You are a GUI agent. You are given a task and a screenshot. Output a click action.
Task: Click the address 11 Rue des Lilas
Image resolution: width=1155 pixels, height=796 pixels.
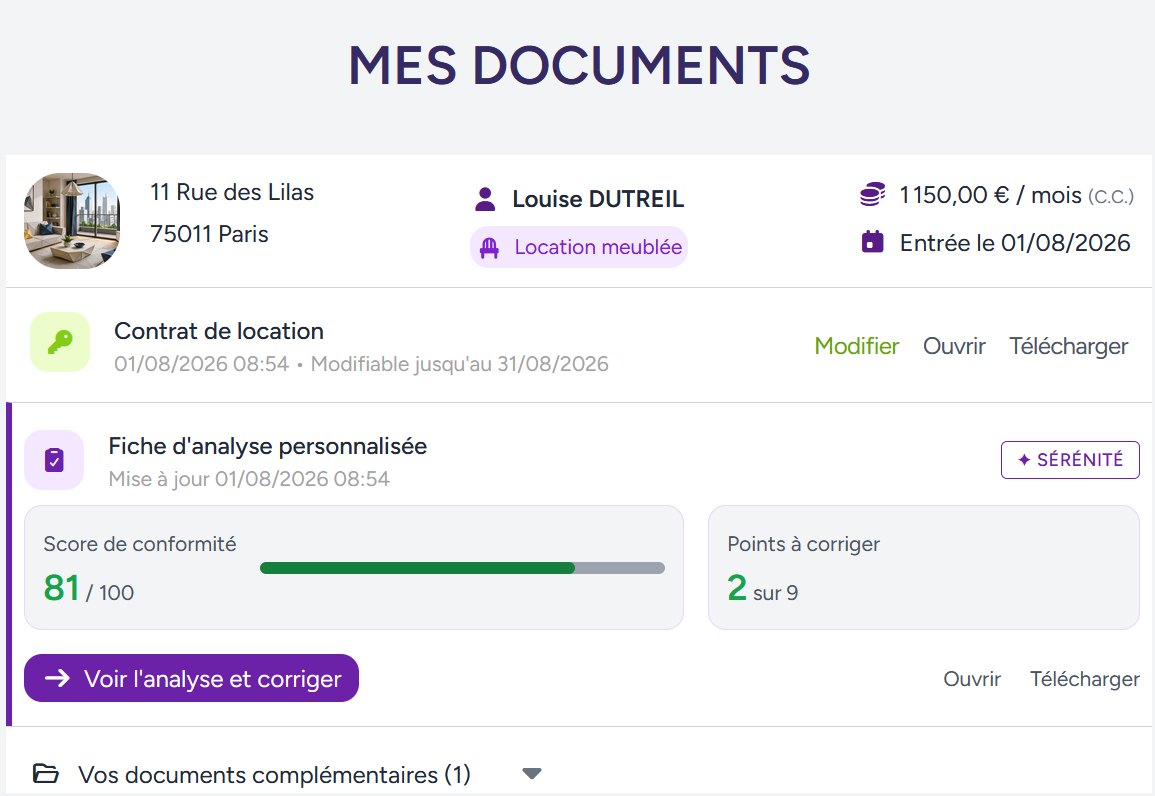[232, 192]
